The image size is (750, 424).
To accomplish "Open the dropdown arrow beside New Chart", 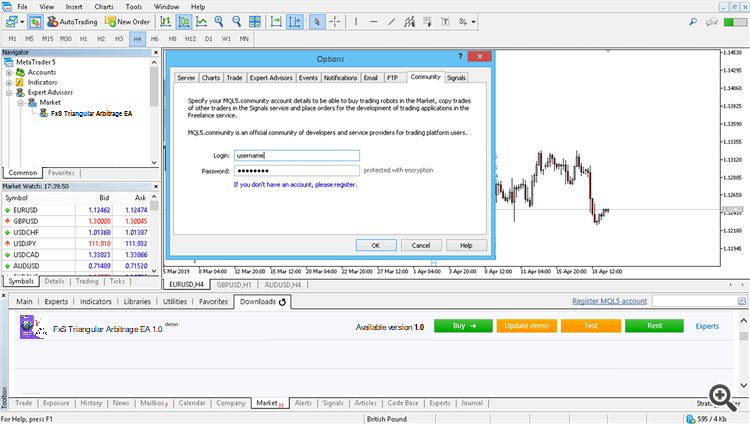I will (x=22, y=22).
